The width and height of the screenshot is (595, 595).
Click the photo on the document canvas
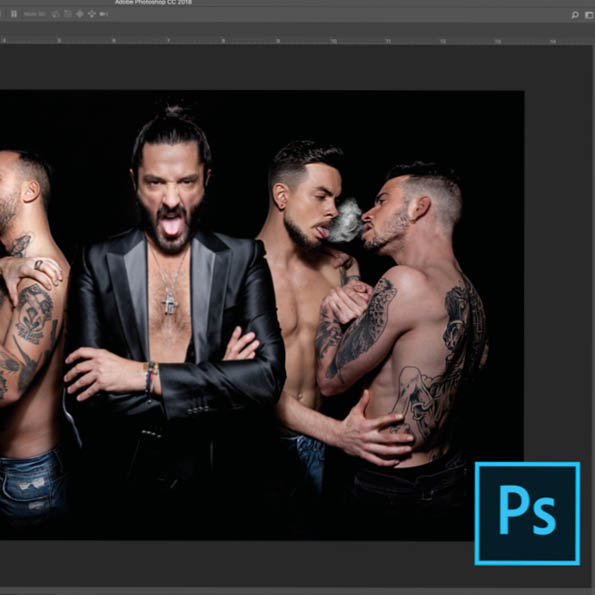[x=262, y=315]
